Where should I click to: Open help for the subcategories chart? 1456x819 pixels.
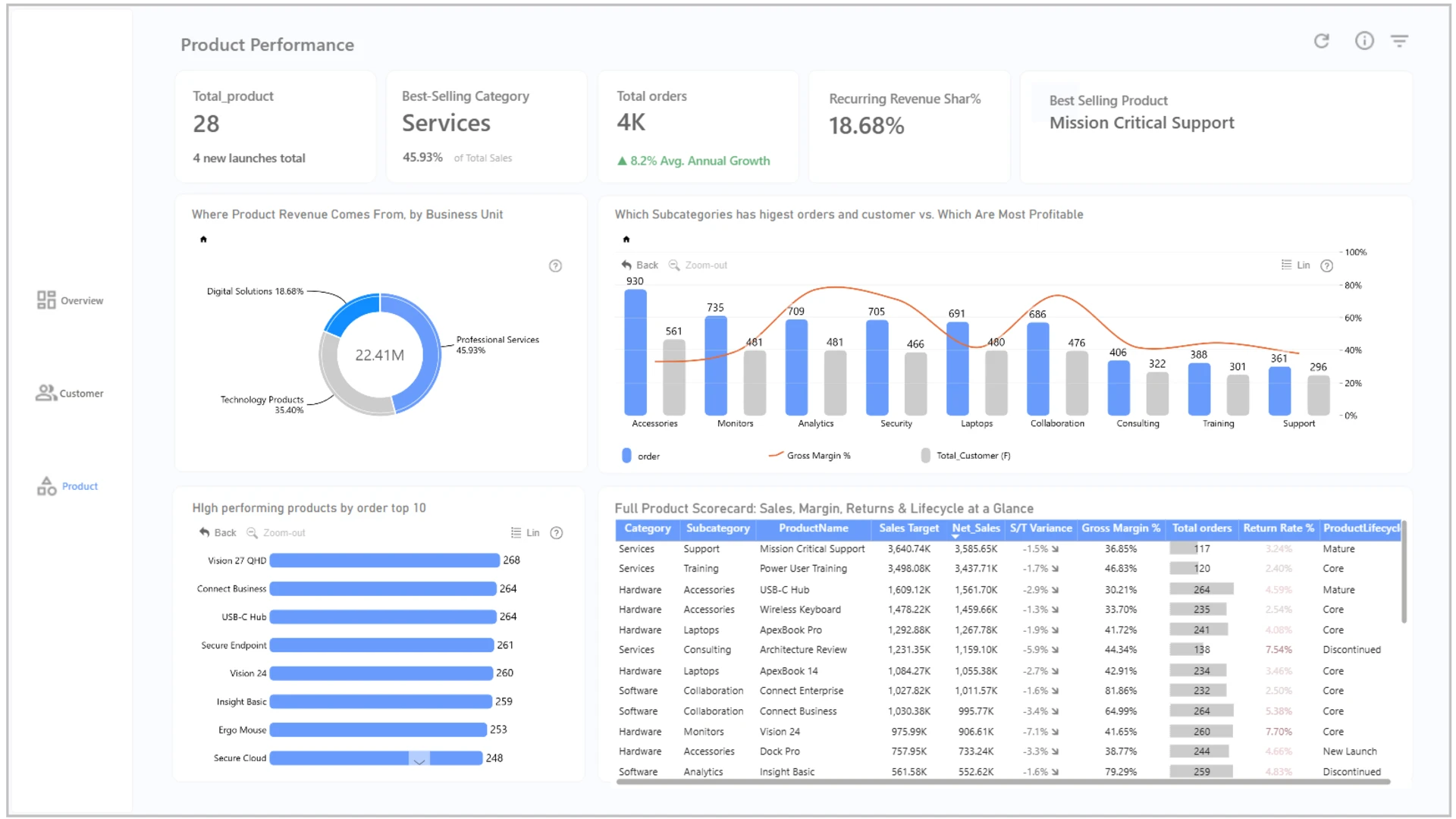[x=1326, y=266]
